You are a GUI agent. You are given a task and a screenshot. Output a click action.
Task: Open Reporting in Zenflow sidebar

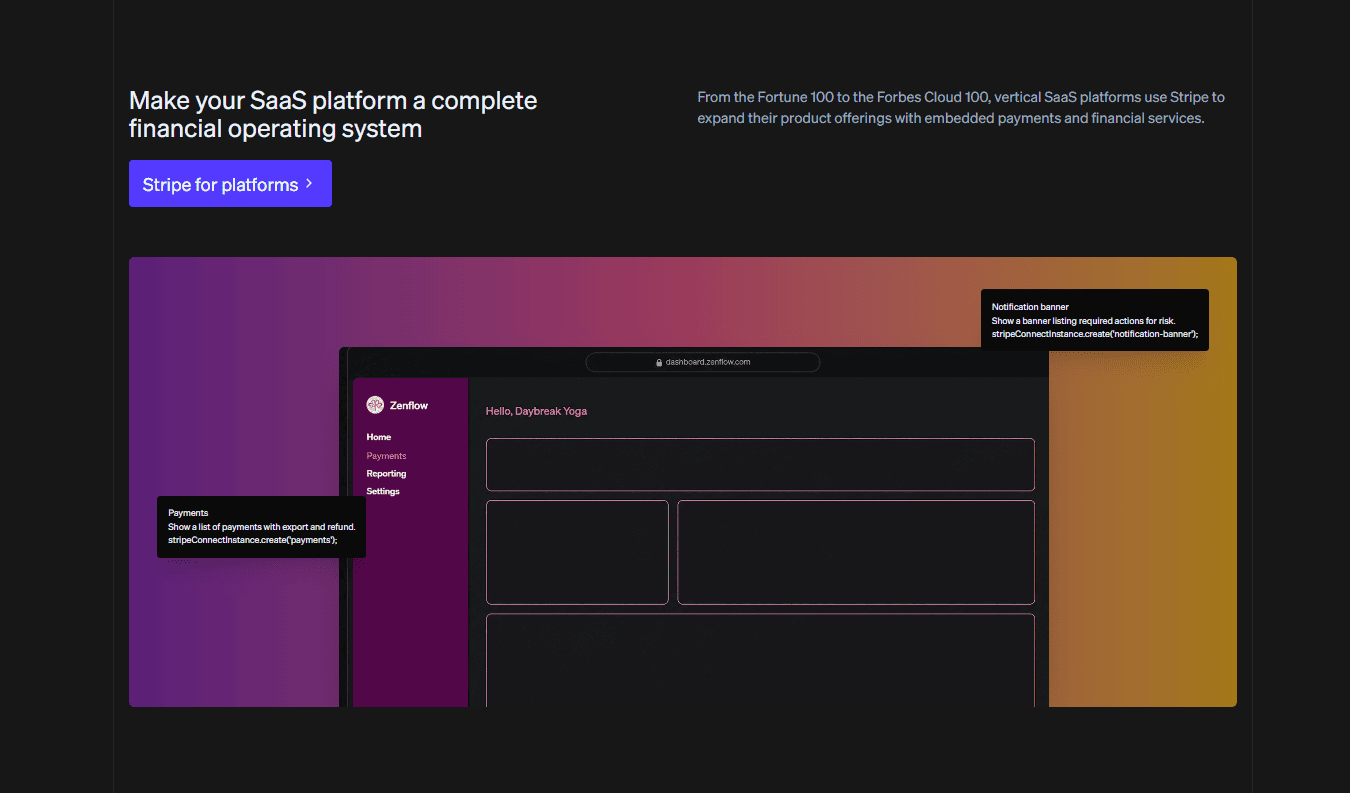386,474
